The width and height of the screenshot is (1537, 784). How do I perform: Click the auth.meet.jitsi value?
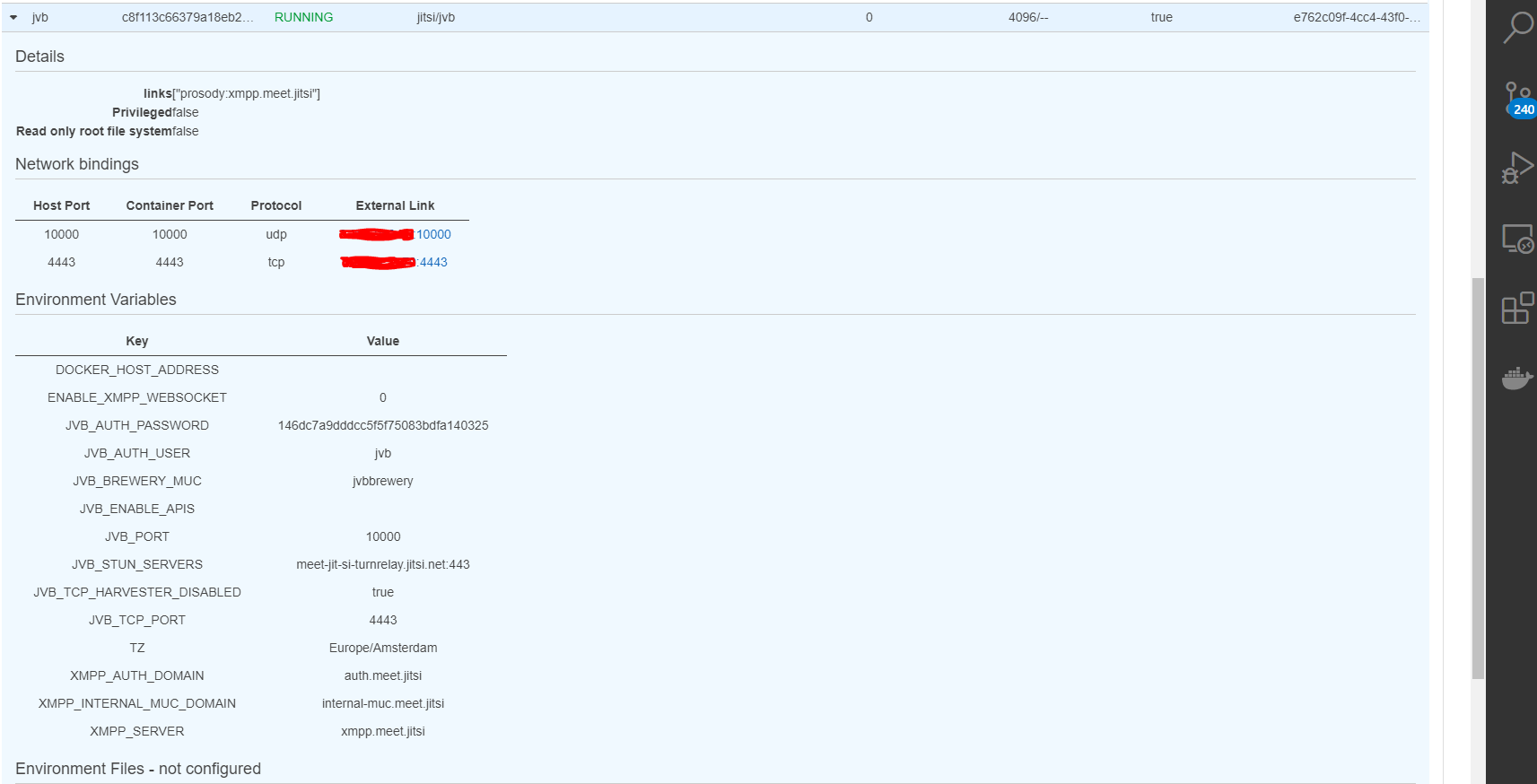pos(383,676)
